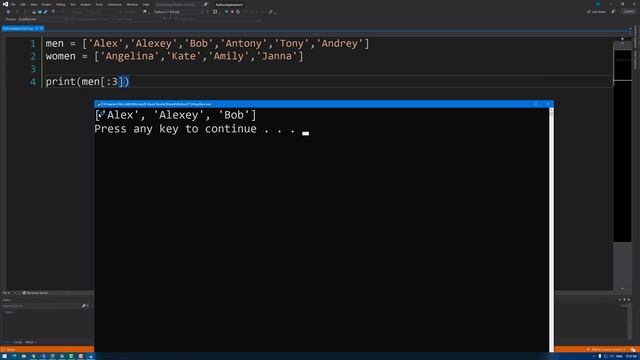Click the 'Andrey' string on line 1

pyautogui.click(x=340, y=43)
